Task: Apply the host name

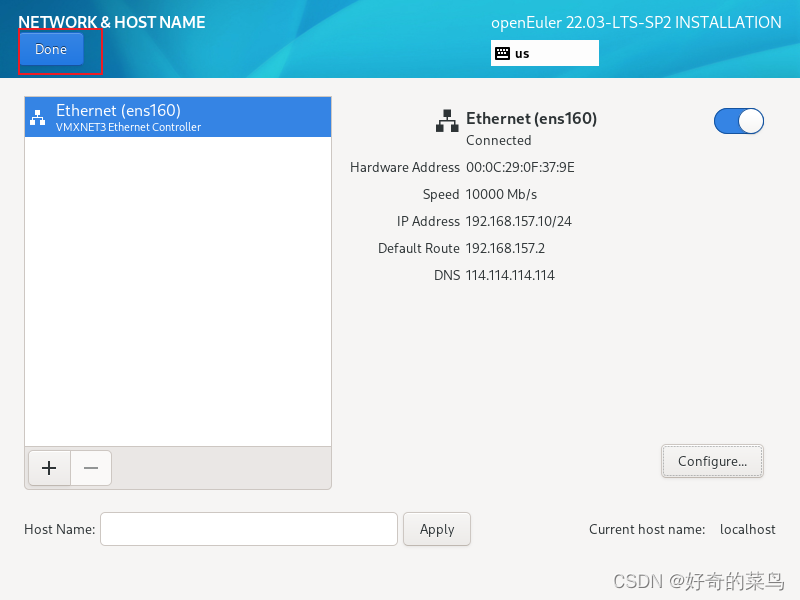Action: [x=437, y=529]
